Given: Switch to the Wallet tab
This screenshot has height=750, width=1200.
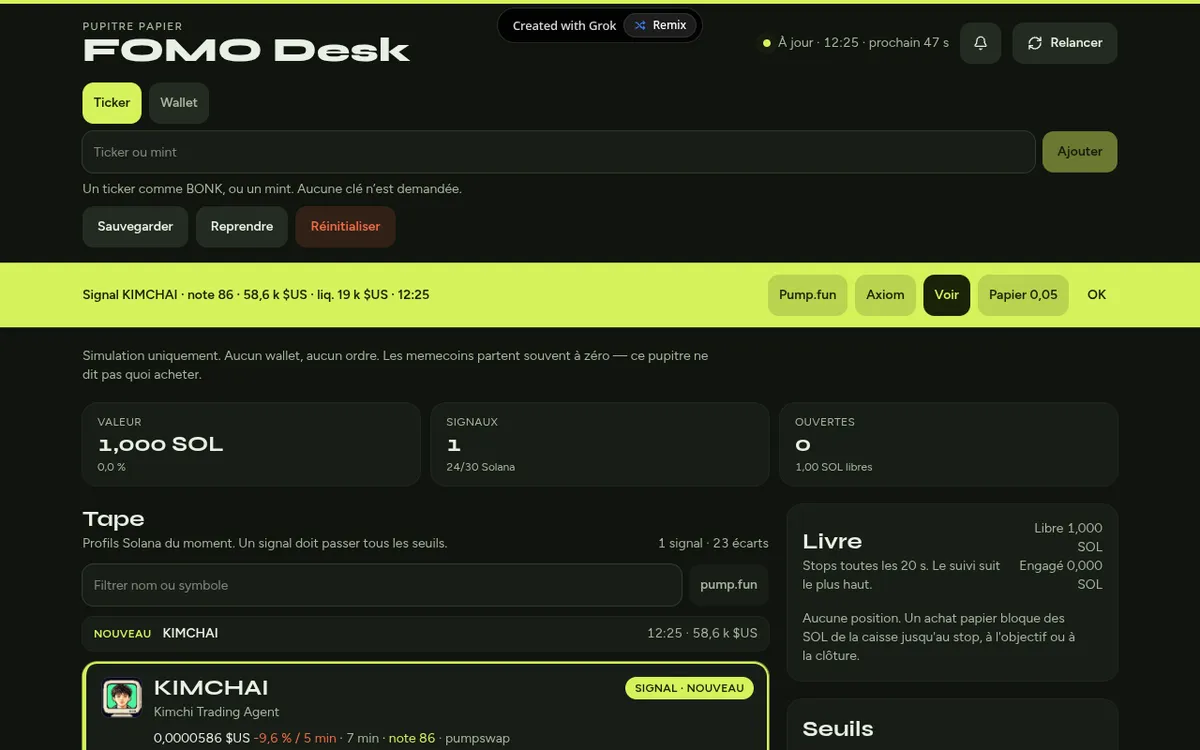Looking at the screenshot, I should pyautogui.click(x=179, y=103).
